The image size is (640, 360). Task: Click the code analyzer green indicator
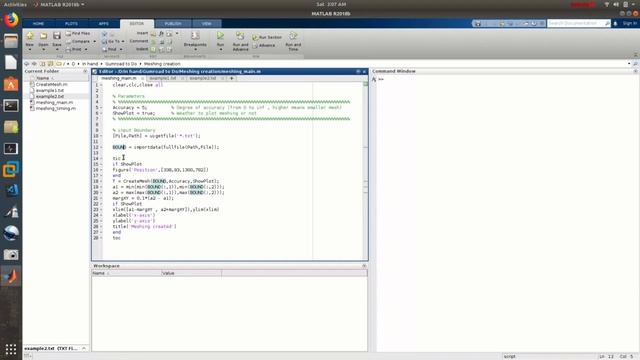[365, 84]
